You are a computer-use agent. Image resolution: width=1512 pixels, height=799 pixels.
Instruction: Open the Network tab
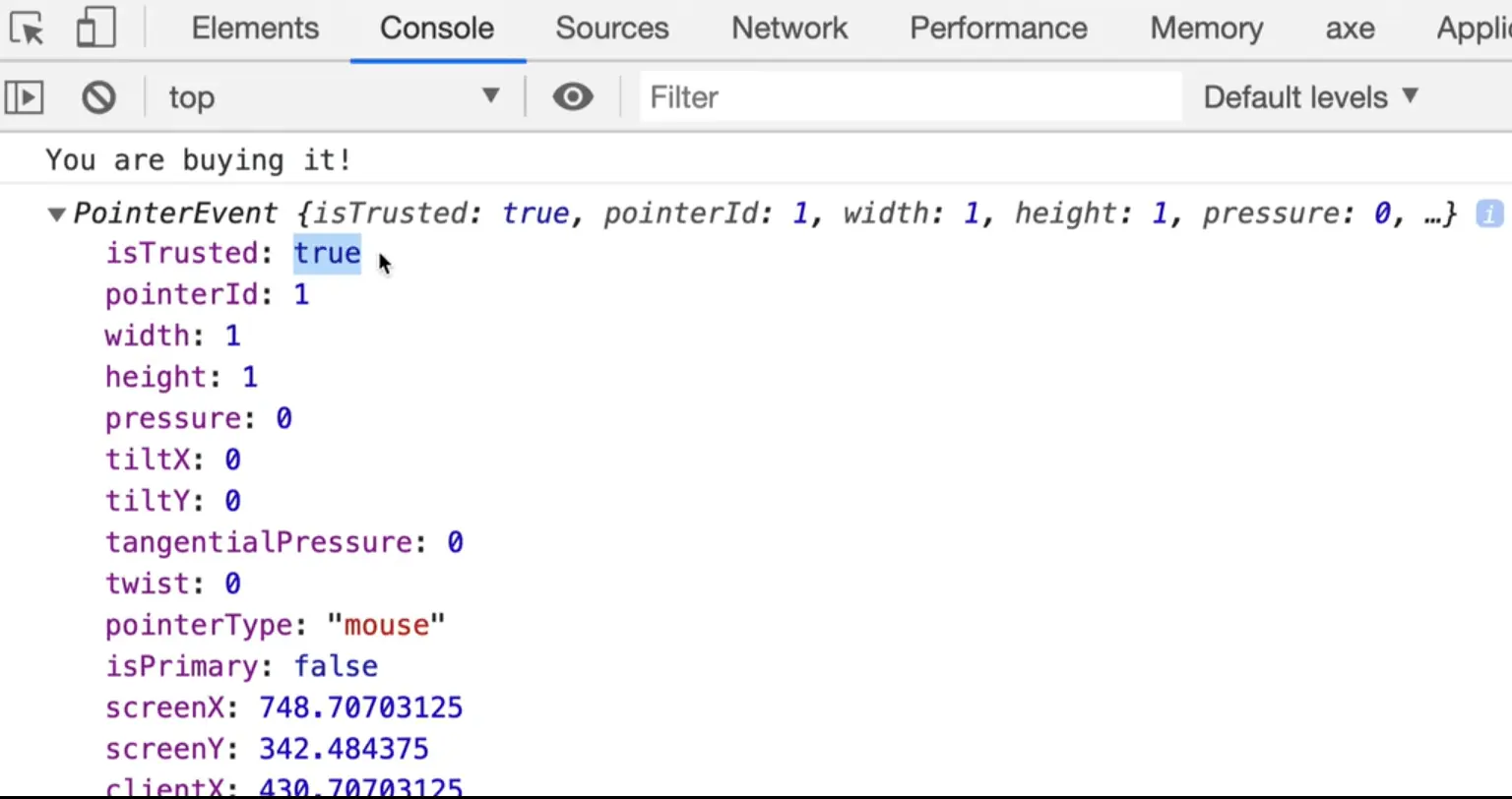click(788, 29)
